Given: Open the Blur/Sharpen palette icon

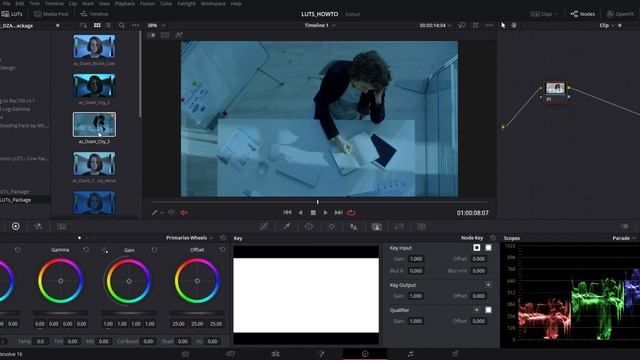Looking at the screenshot, I should (x=354, y=227).
